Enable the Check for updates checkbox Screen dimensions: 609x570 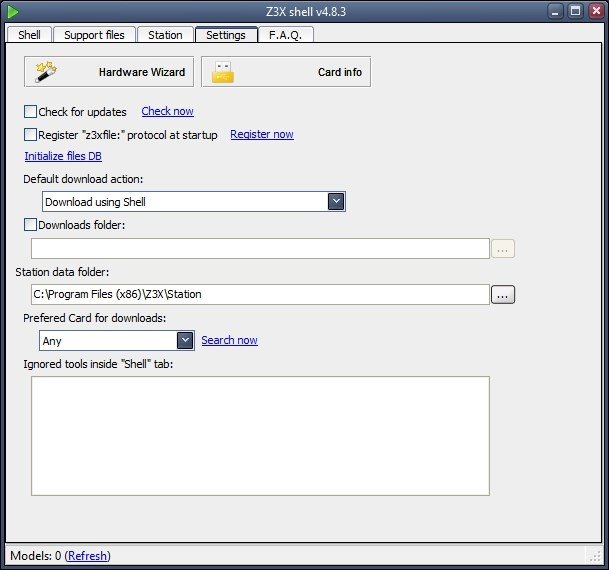(x=30, y=112)
